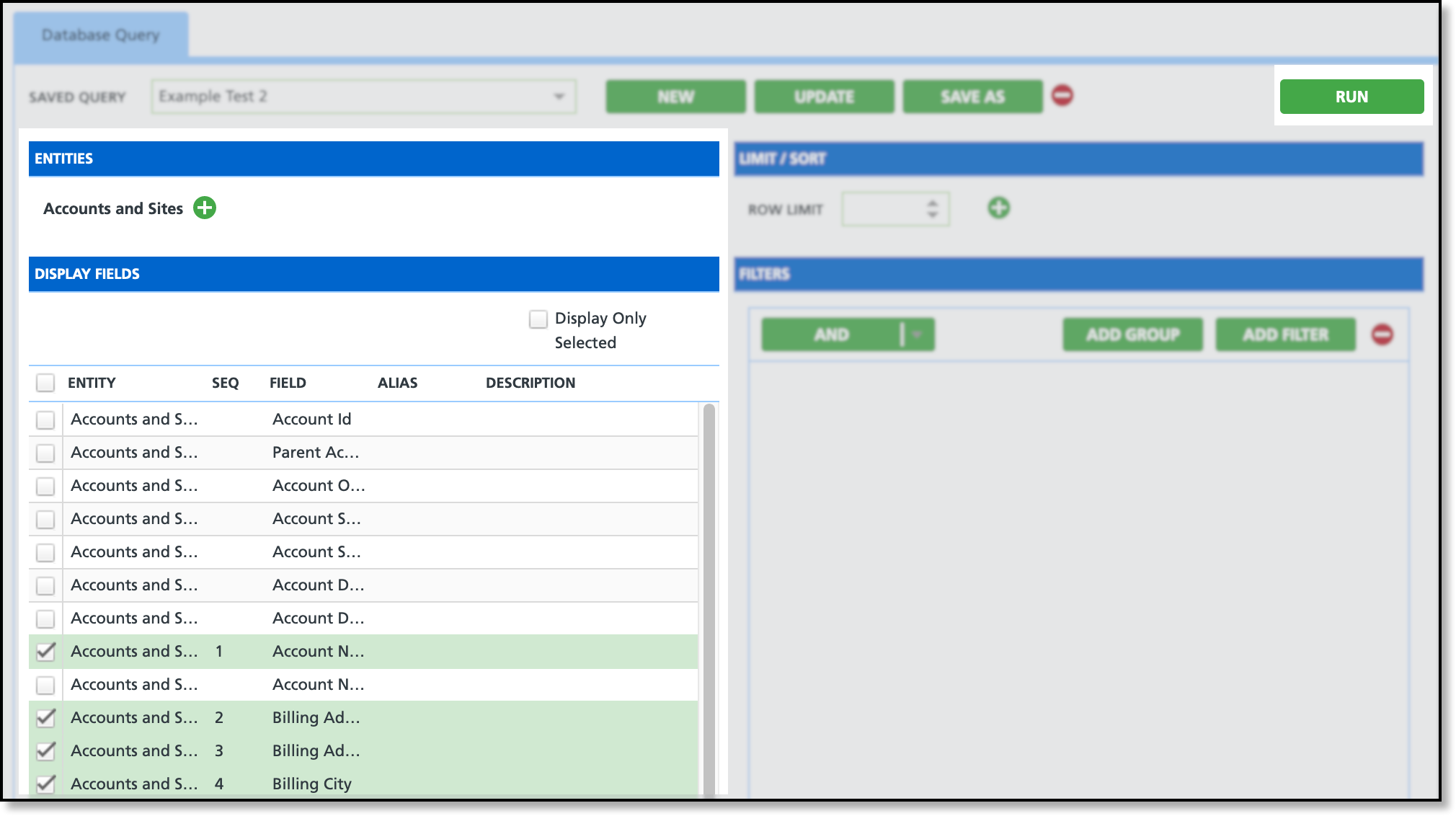1456x816 pixels.
Task: Click the green plus next to Accounts and Sites
Action: point(205,208)
